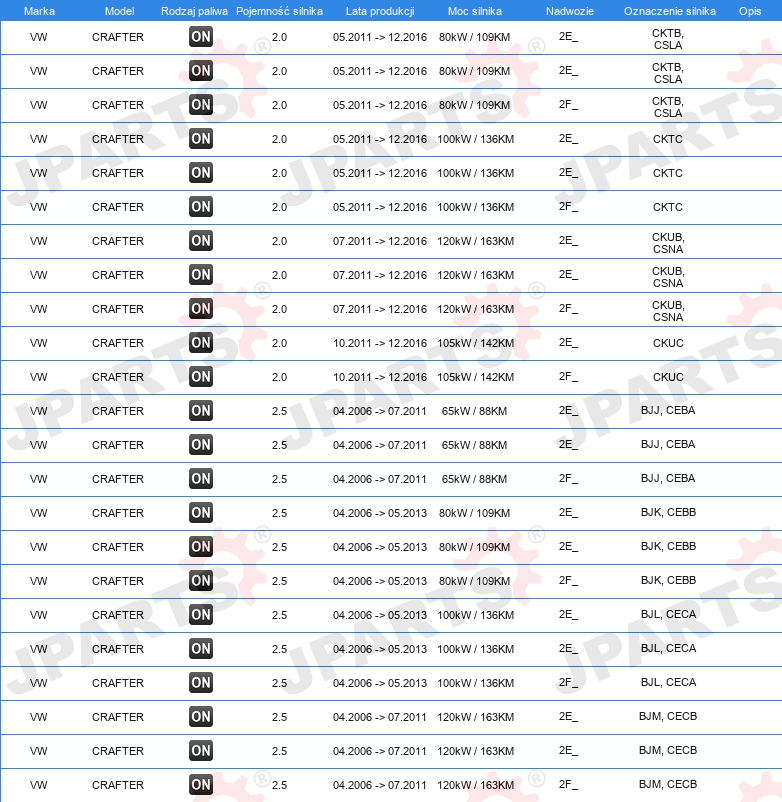Click 04.2006 -> 07.2011 in the BJM, CECB 2F_ row

click(x=379, y=785)
